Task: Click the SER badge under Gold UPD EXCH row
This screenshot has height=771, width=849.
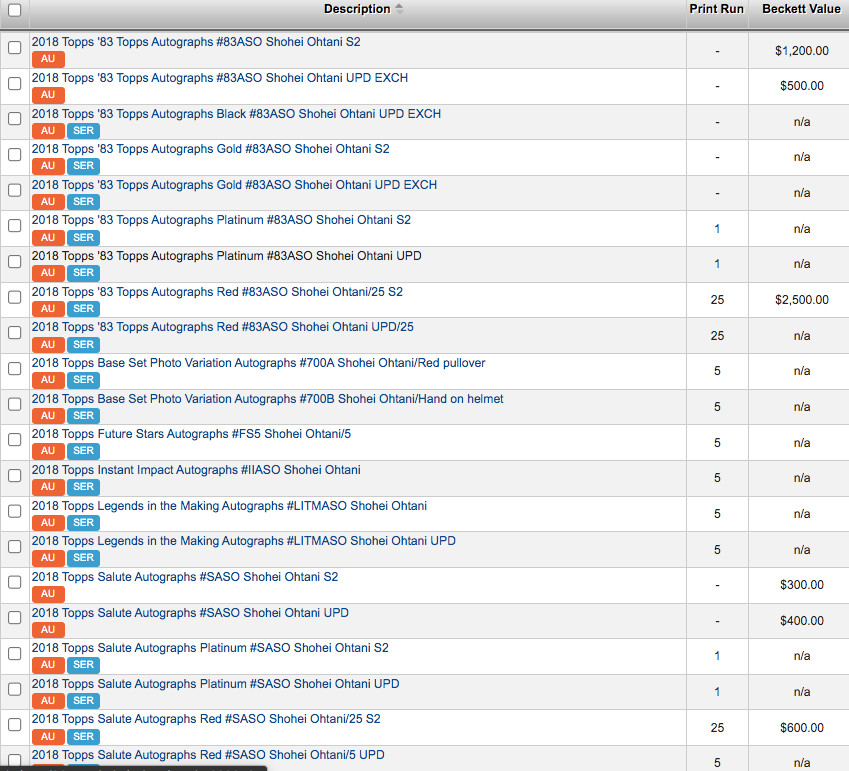Action: click(x=83, y=201)
